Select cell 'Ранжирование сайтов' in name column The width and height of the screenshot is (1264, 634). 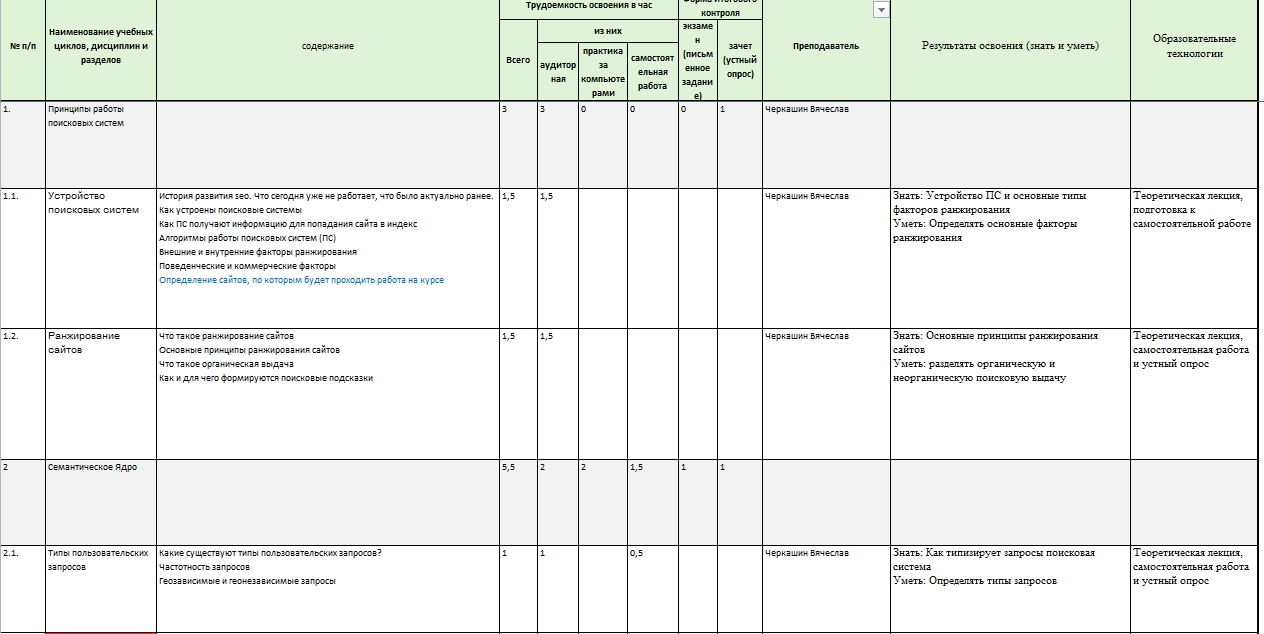point(101,393)
